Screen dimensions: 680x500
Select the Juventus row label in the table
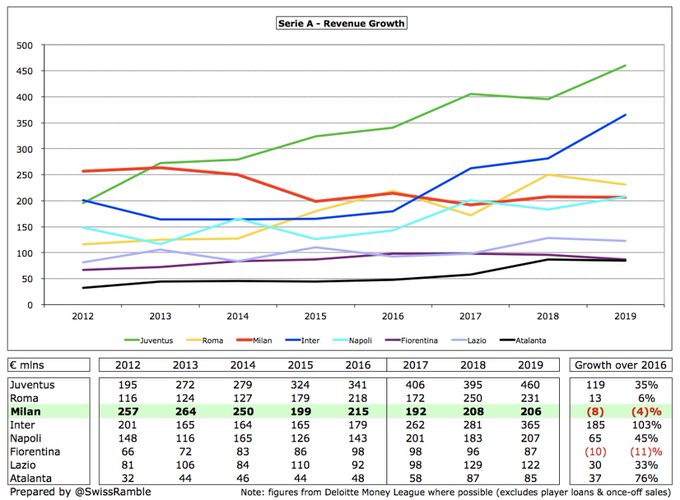[33, 385]
